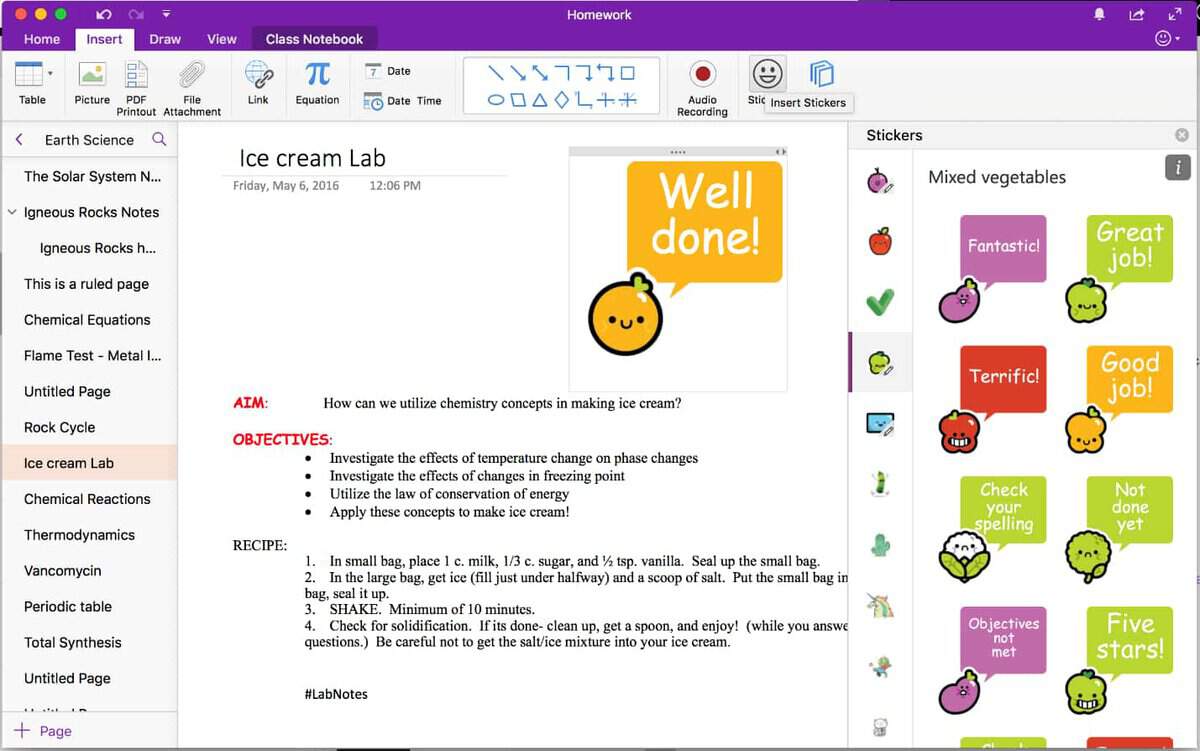This screenshot has height=751, width=1200.
Task: Click the PDF Printout icon
Action: click(x=136, y=75)
